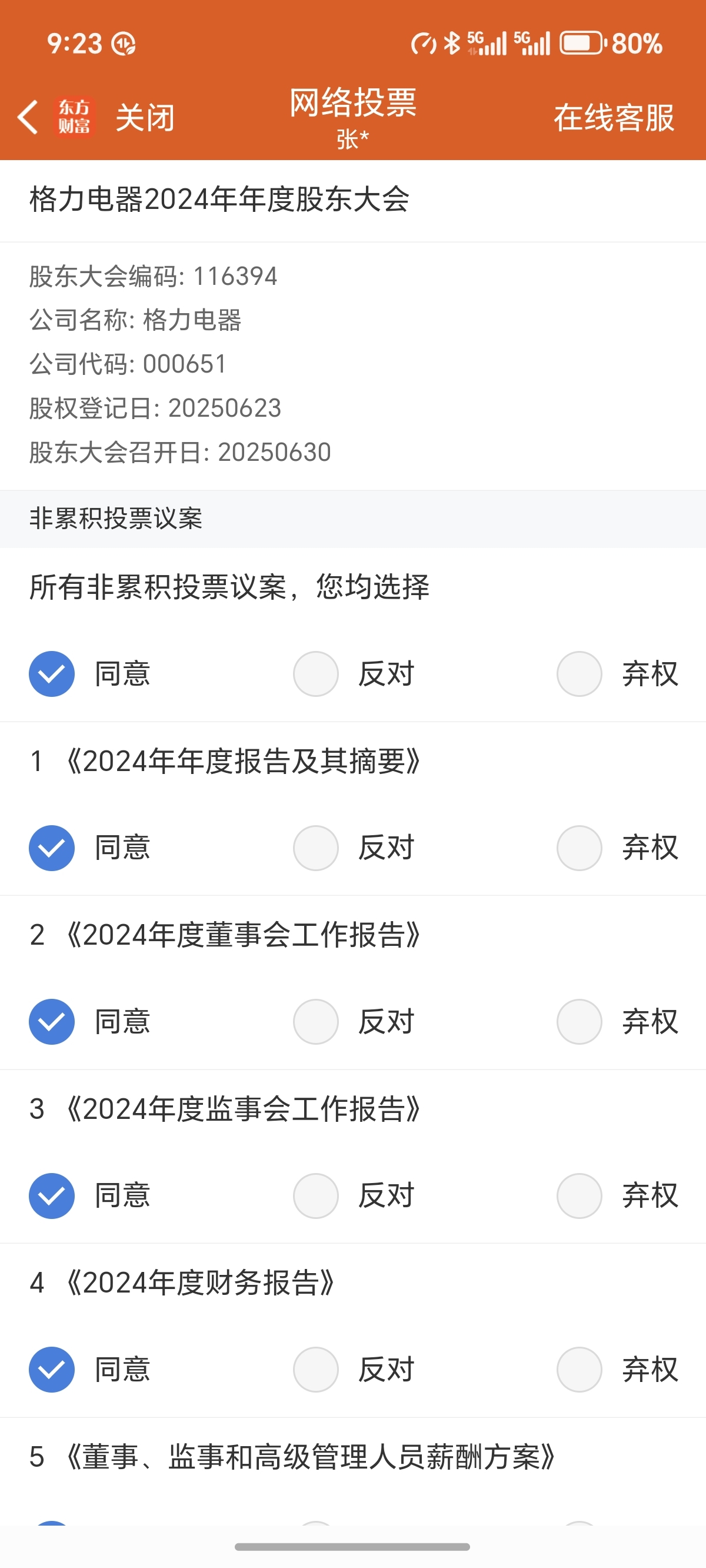Tap the 东方财富 logo icon
The image size is (706, 1568).
tap(74, 117)
